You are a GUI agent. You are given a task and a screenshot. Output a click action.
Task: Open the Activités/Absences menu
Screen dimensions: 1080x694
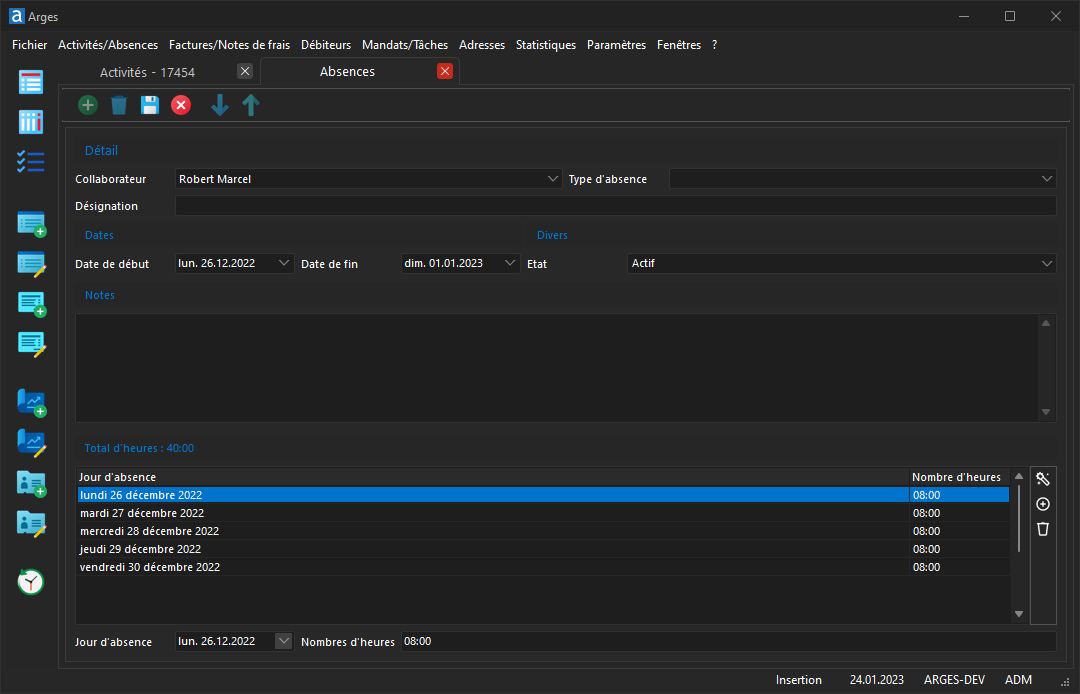pos(108,45)
